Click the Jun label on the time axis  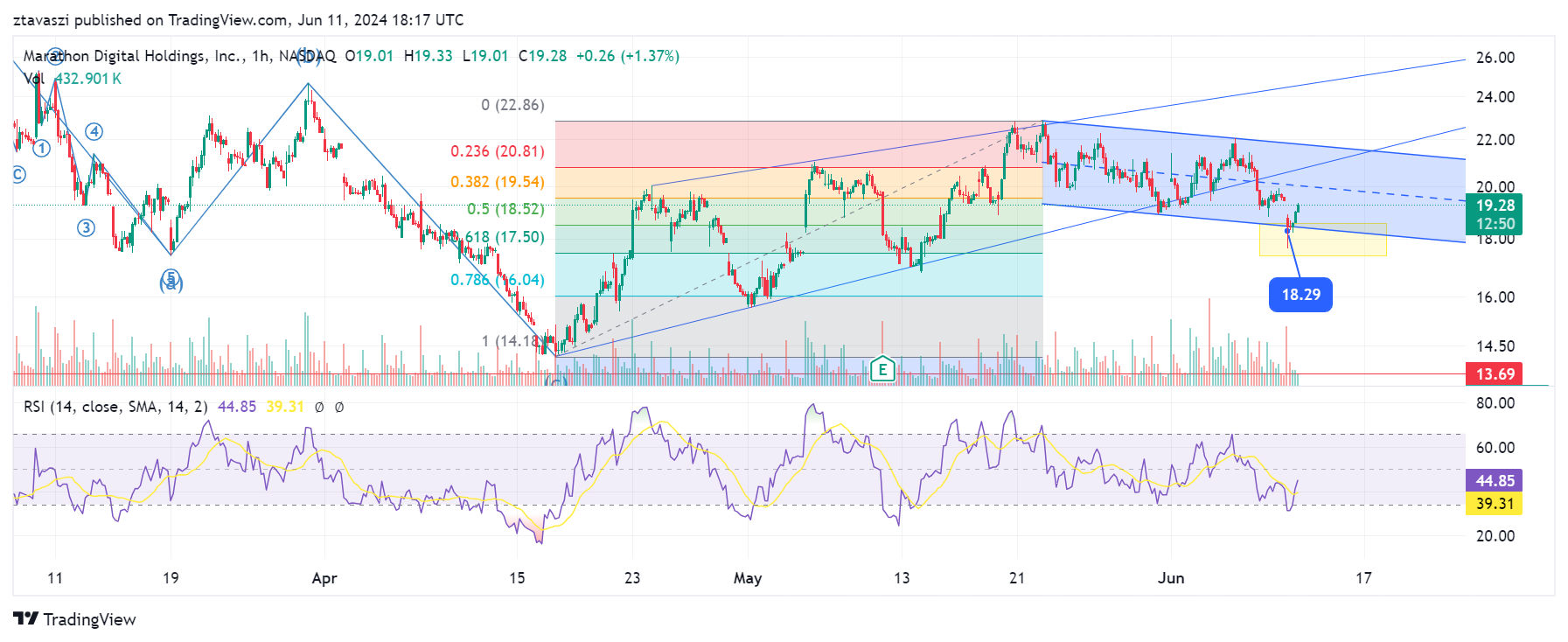click(1171, 578)
